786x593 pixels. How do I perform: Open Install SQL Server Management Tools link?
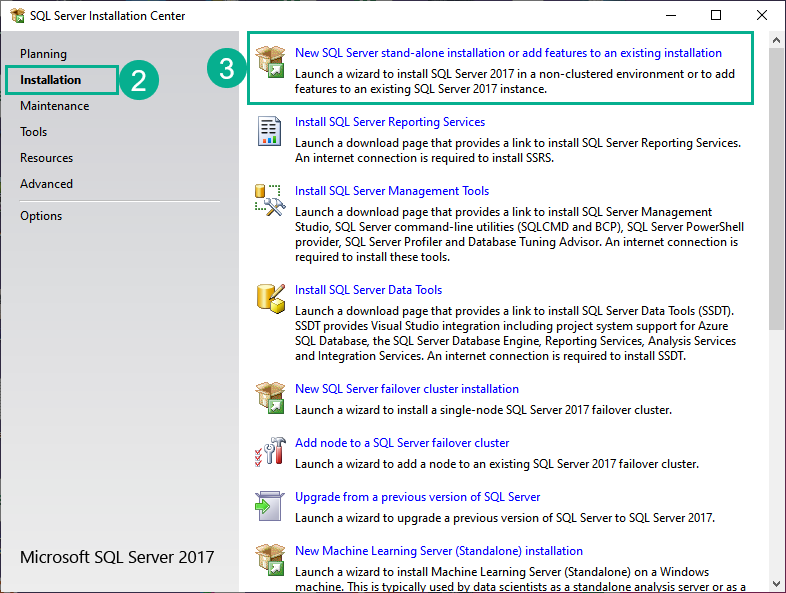pos(392,191)
